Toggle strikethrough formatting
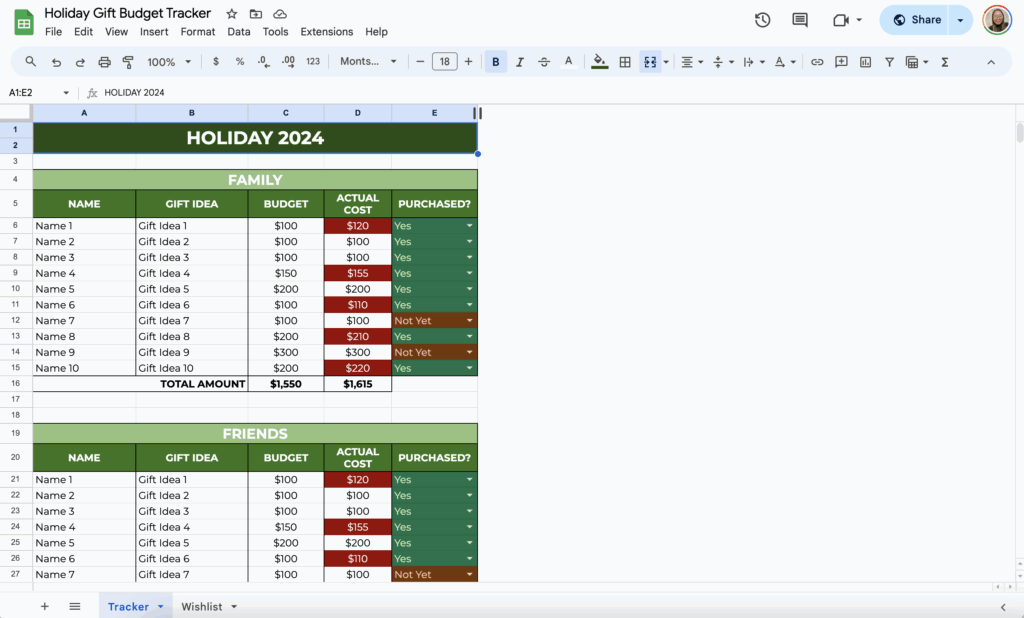 point(543,61)
